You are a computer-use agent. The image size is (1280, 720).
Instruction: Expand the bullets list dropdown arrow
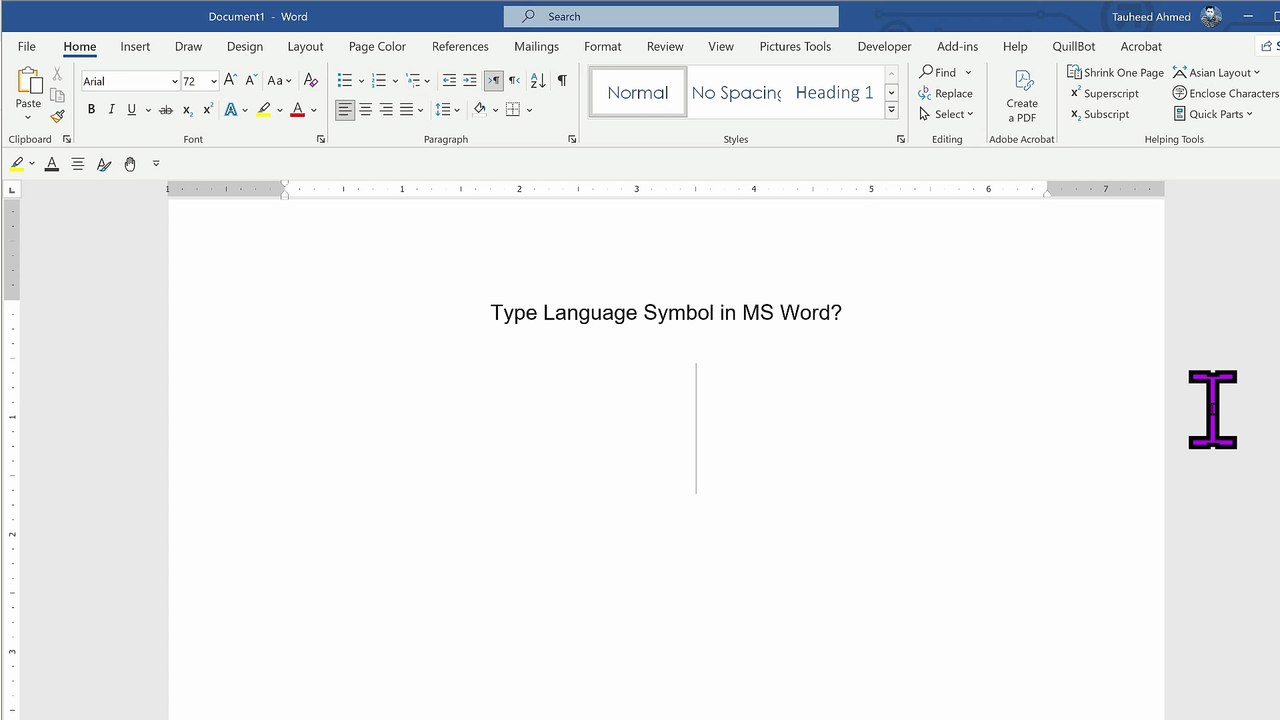pyautogui.click(x=361, y=81)
